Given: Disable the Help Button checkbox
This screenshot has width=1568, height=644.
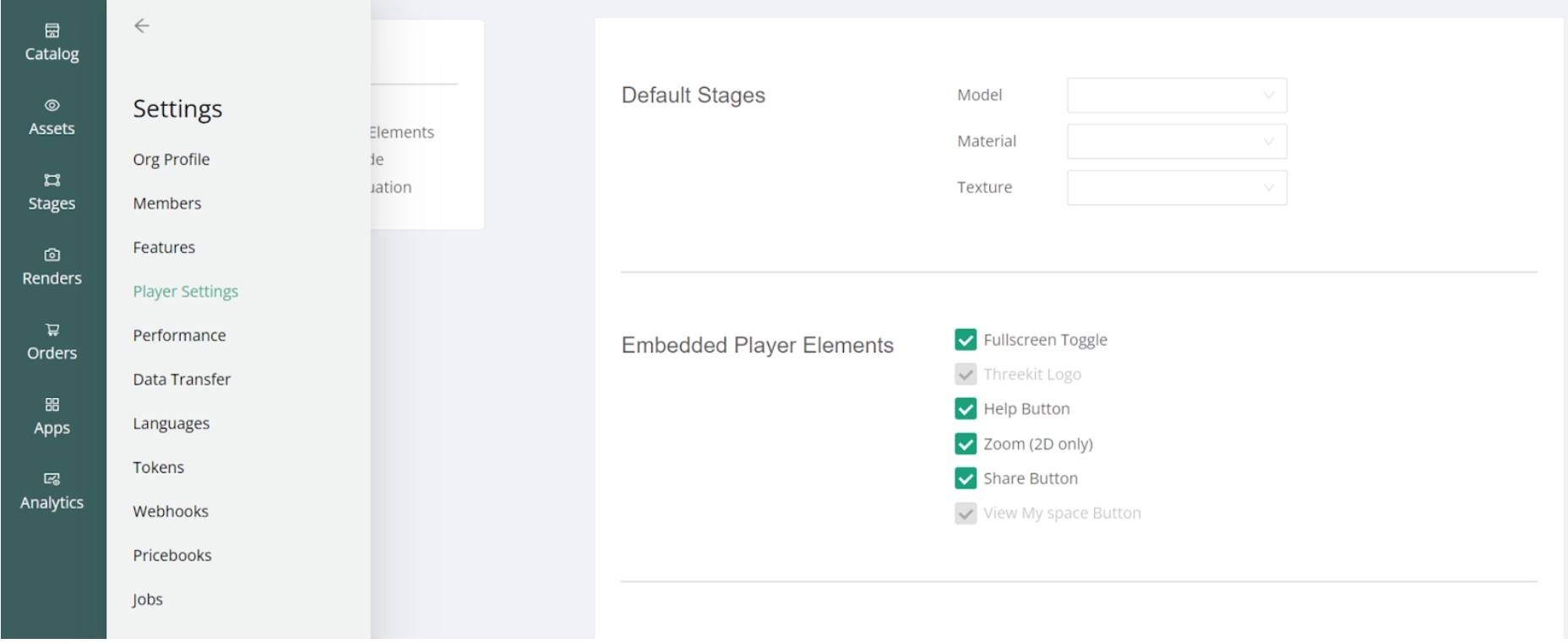Looking at the screenshot, I should tap(966, 409).
